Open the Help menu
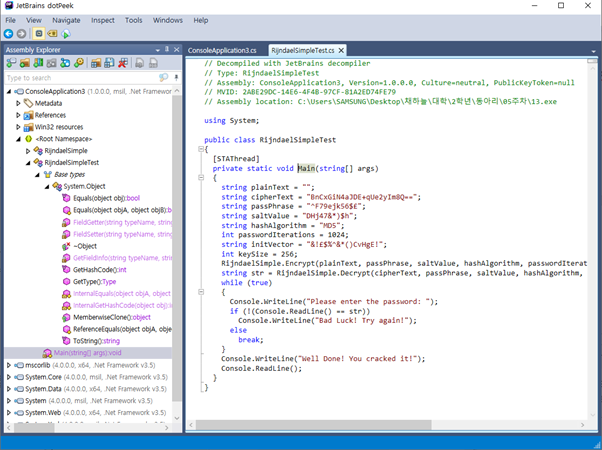The image size is (602, 450). [x=200, y=20]
